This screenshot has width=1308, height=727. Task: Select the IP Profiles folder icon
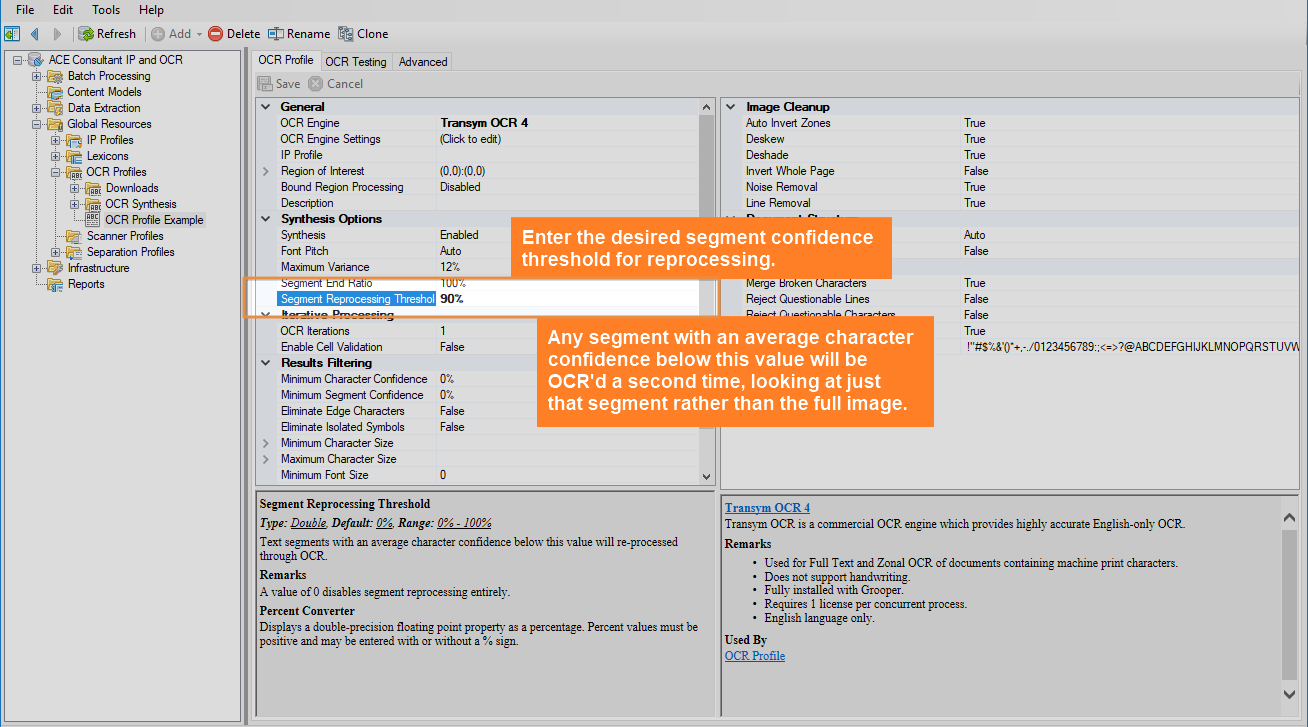[x=74, y=140]
